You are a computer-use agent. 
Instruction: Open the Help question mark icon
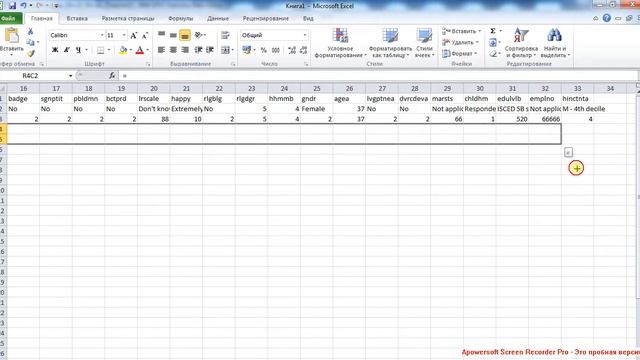[x=607, y=18]
